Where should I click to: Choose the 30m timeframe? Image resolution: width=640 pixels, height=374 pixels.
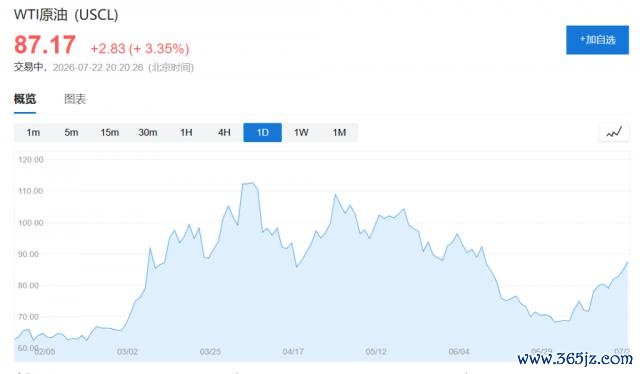point(148,132)
